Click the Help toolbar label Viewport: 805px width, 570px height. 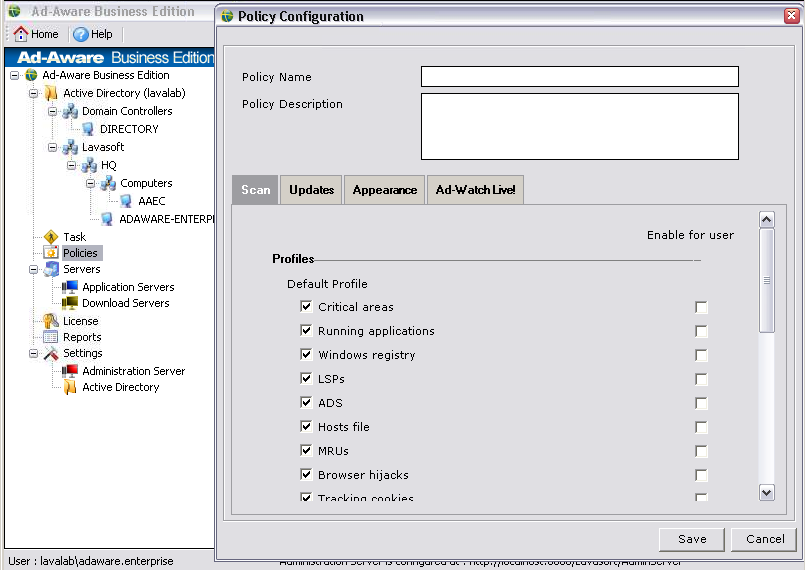coord(102,34)
